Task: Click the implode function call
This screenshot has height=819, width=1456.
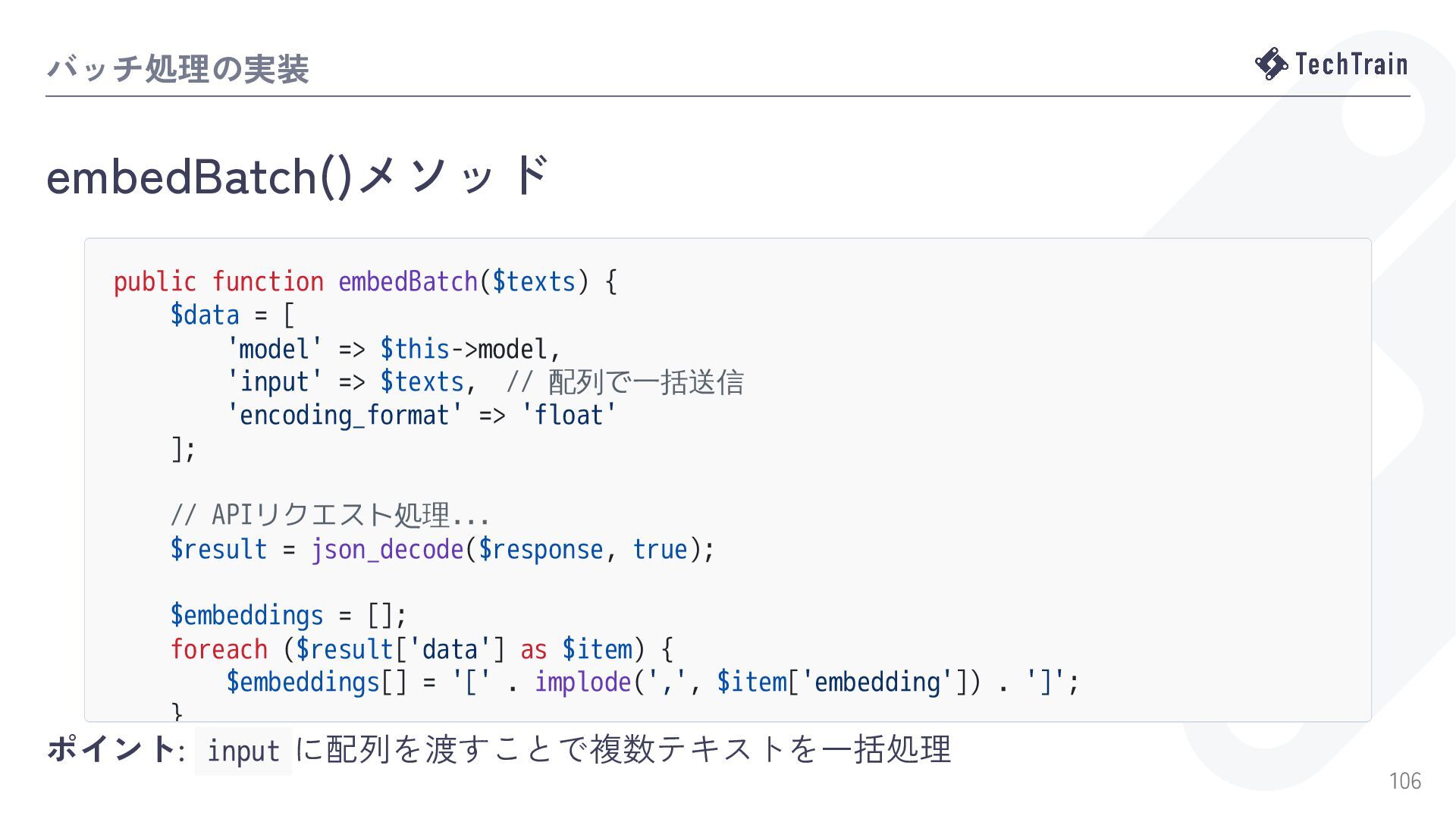Action: pyautogui.click(x=583, y=682)
